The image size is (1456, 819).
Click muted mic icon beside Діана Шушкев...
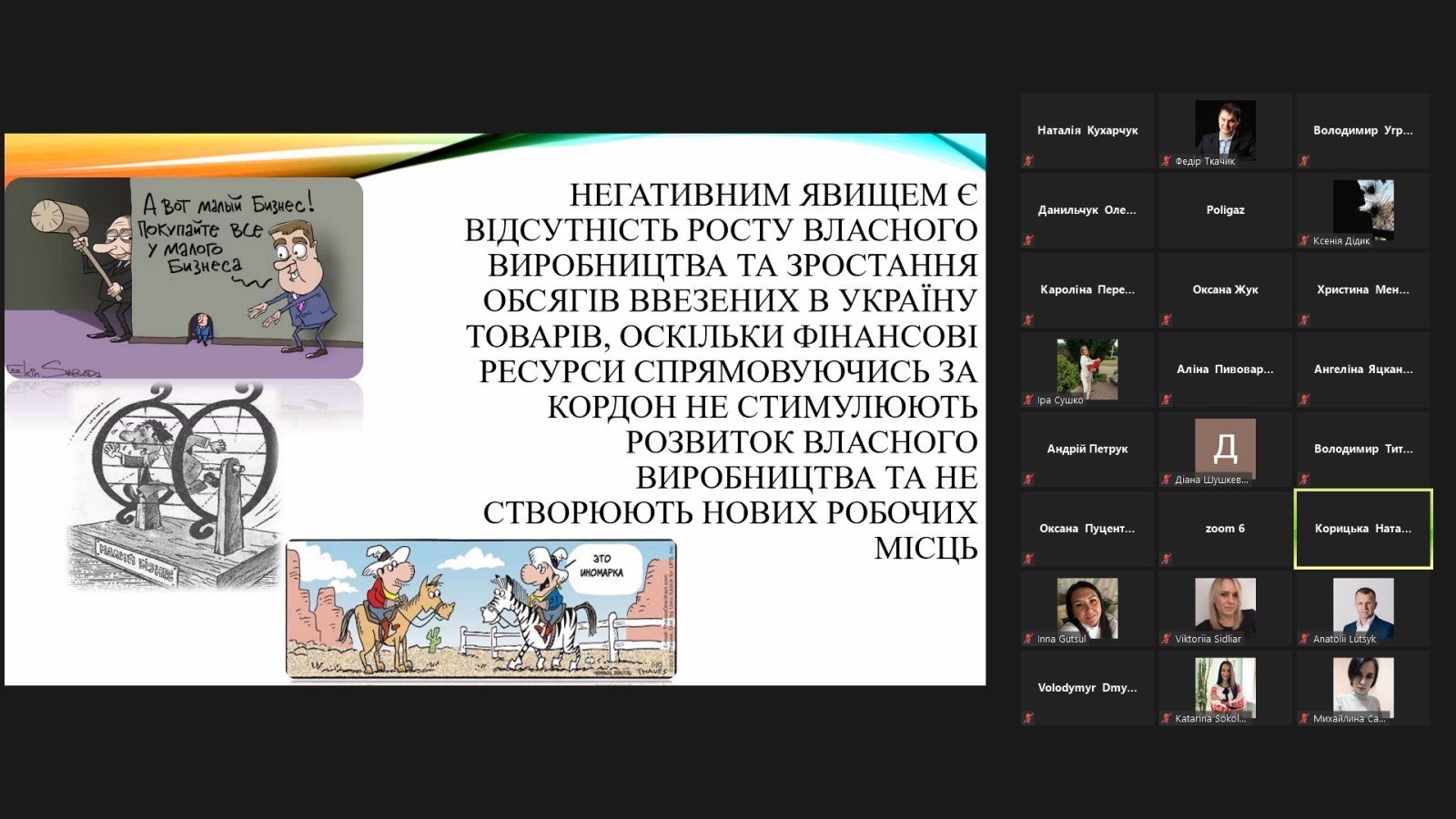coord(1166,480)
